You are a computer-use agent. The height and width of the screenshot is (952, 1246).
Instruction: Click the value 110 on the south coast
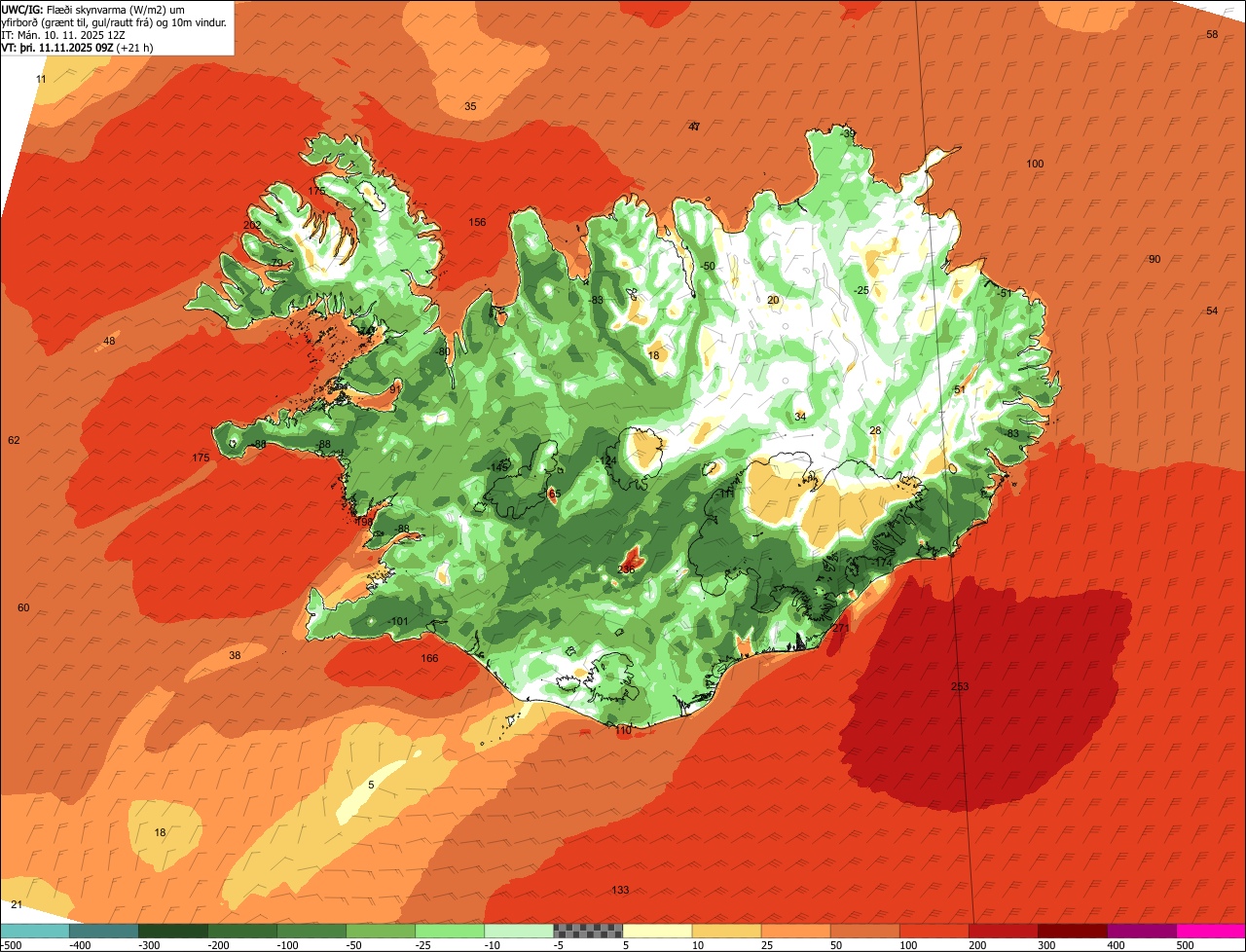click(x=624, y=730)
